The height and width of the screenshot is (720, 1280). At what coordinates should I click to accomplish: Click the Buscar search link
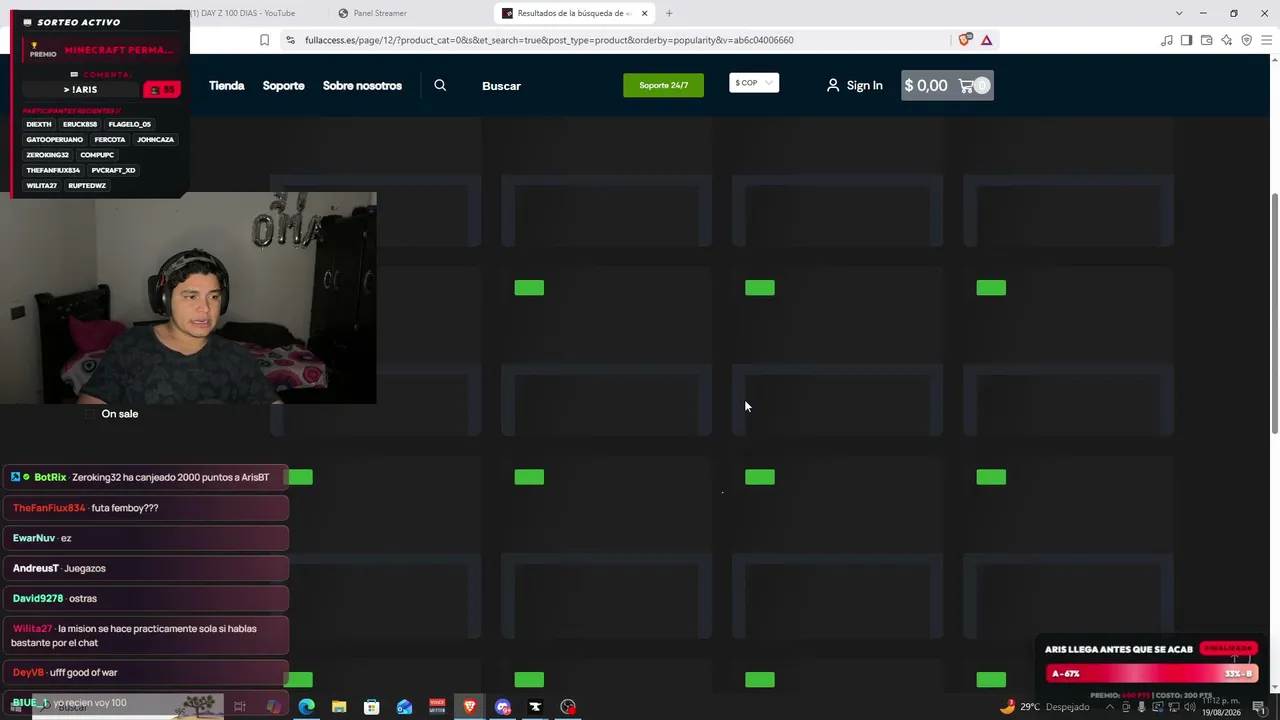501,86
